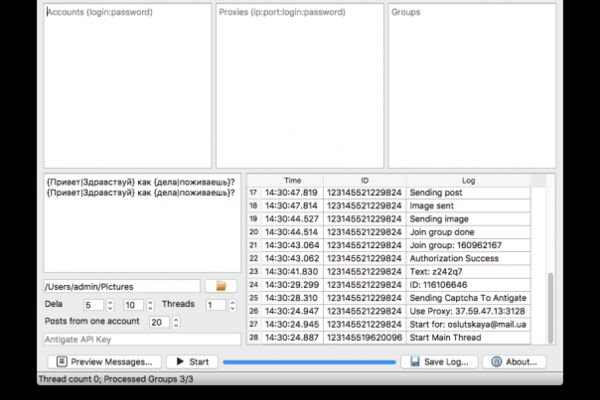Open the About dialog
The image size is (600, 400).
pyautogui.click(x=514, y=362)
